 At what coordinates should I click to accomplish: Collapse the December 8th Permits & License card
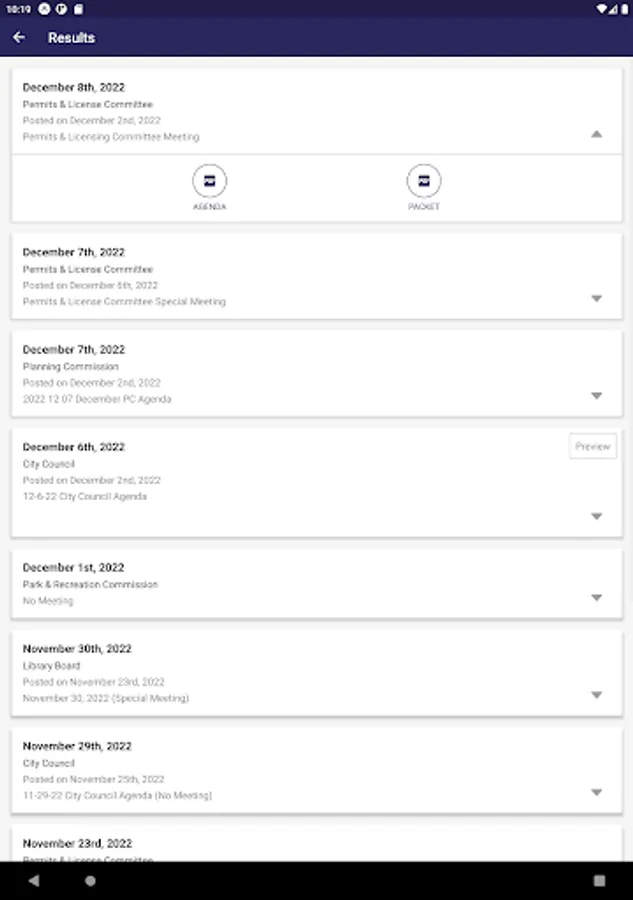[596, 134]
